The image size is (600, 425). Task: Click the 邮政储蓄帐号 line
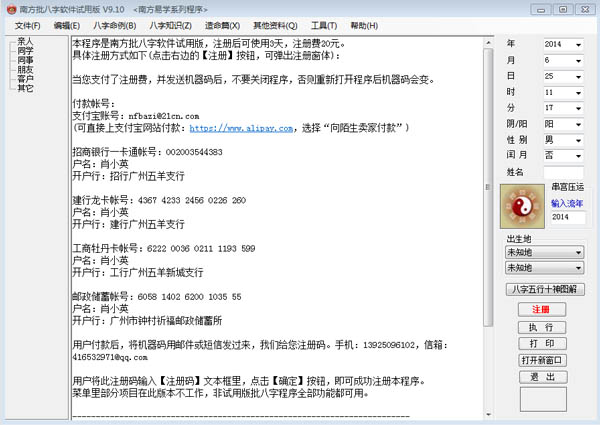pyautogui.click(x=157, y=297)
